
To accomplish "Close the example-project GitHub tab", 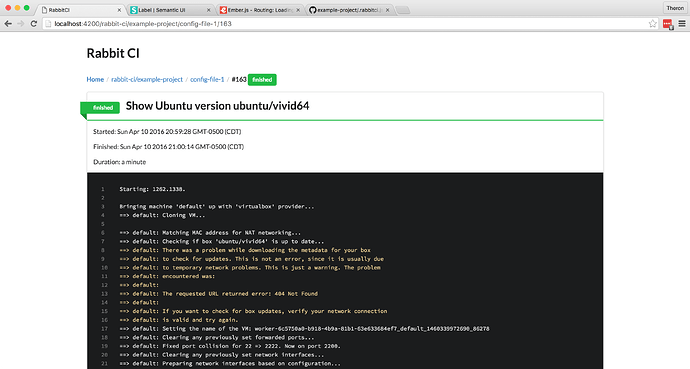I will pos(388,10).
